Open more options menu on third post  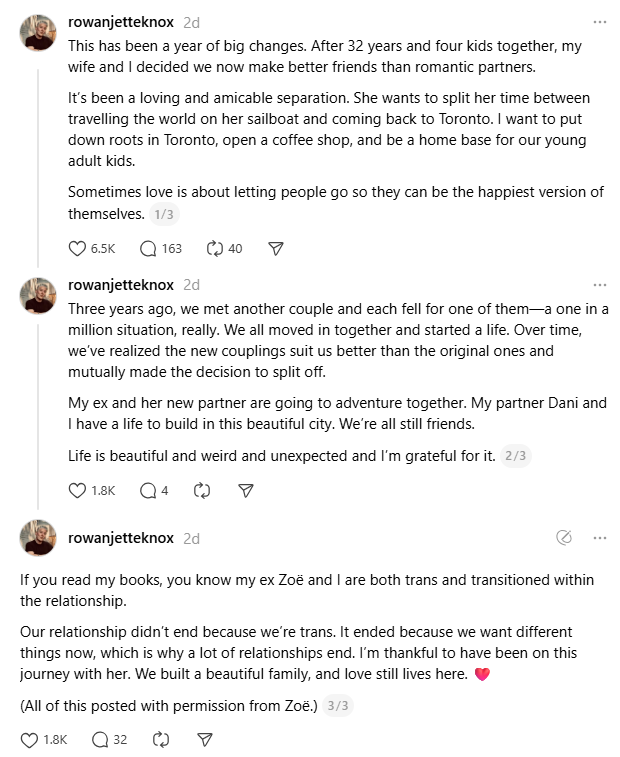point(599,537)
